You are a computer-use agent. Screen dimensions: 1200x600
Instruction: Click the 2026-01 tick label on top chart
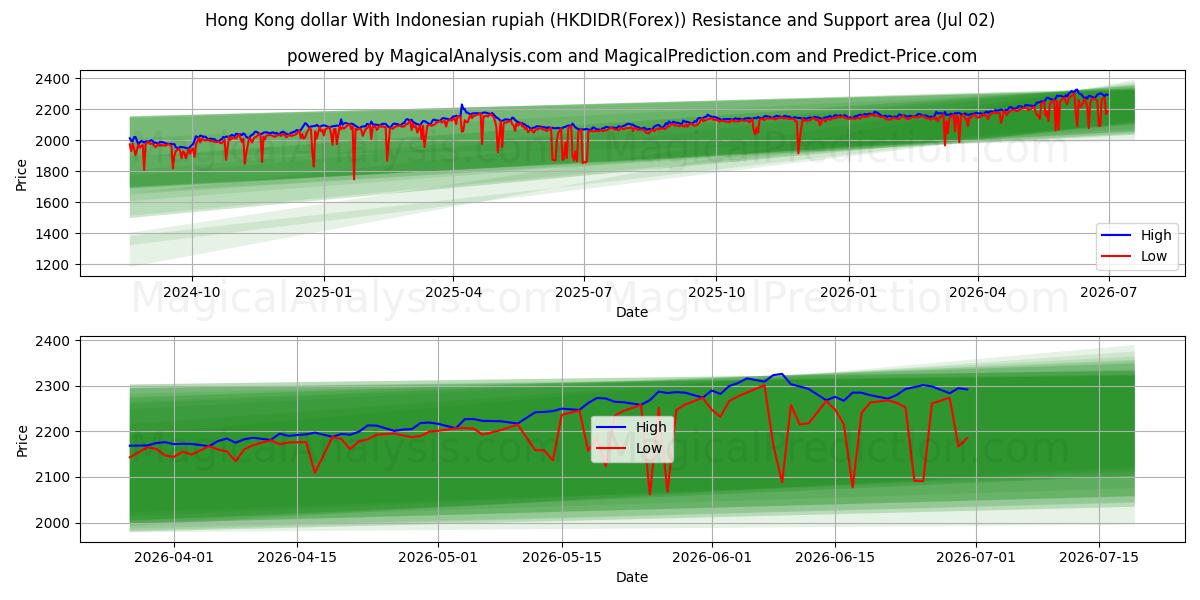(x=848, y=293)
